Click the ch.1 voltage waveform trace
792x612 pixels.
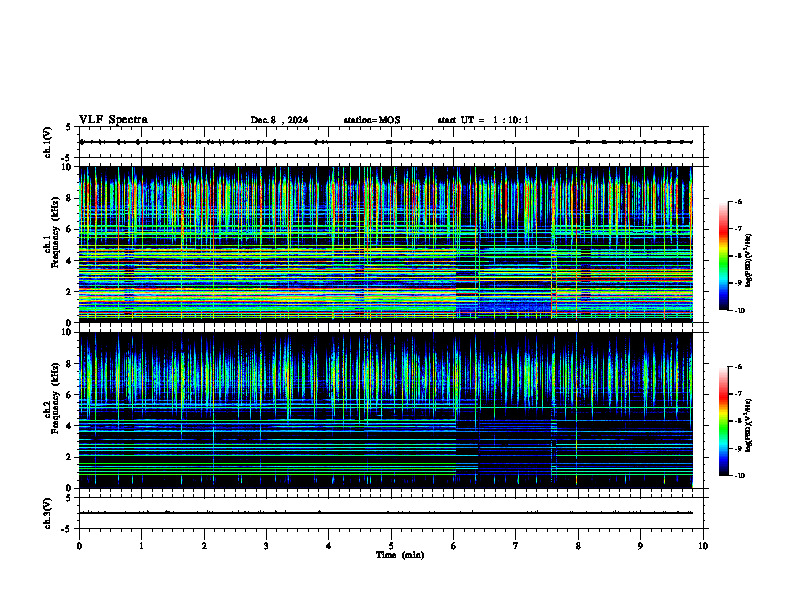click(x=385, y=142)
